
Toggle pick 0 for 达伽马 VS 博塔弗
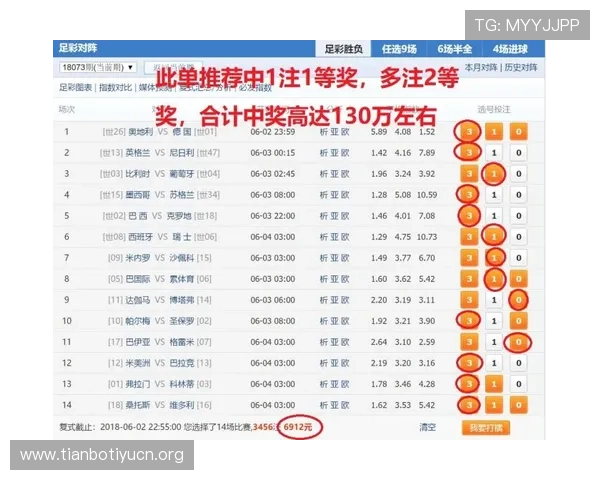pos(518,300)
